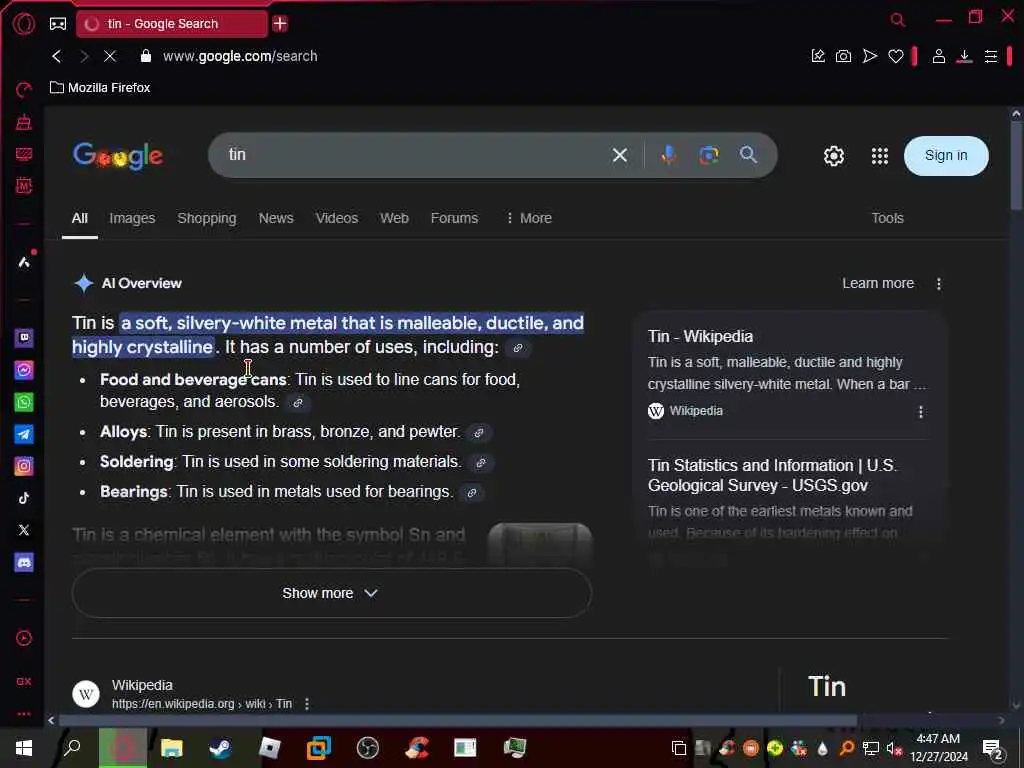Open the Windows Start menu
Viewport: 1024px width, 768px height.
(x=24, y=748)
